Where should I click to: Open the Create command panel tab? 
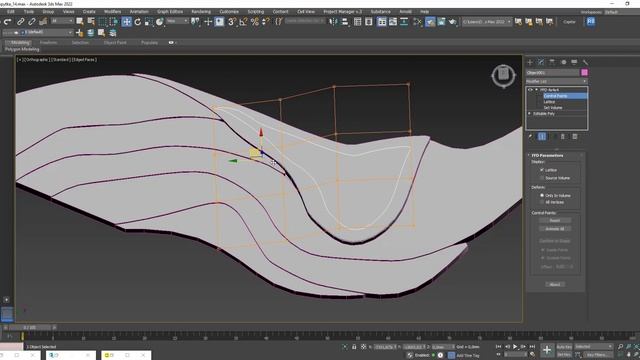coord(530,62)
